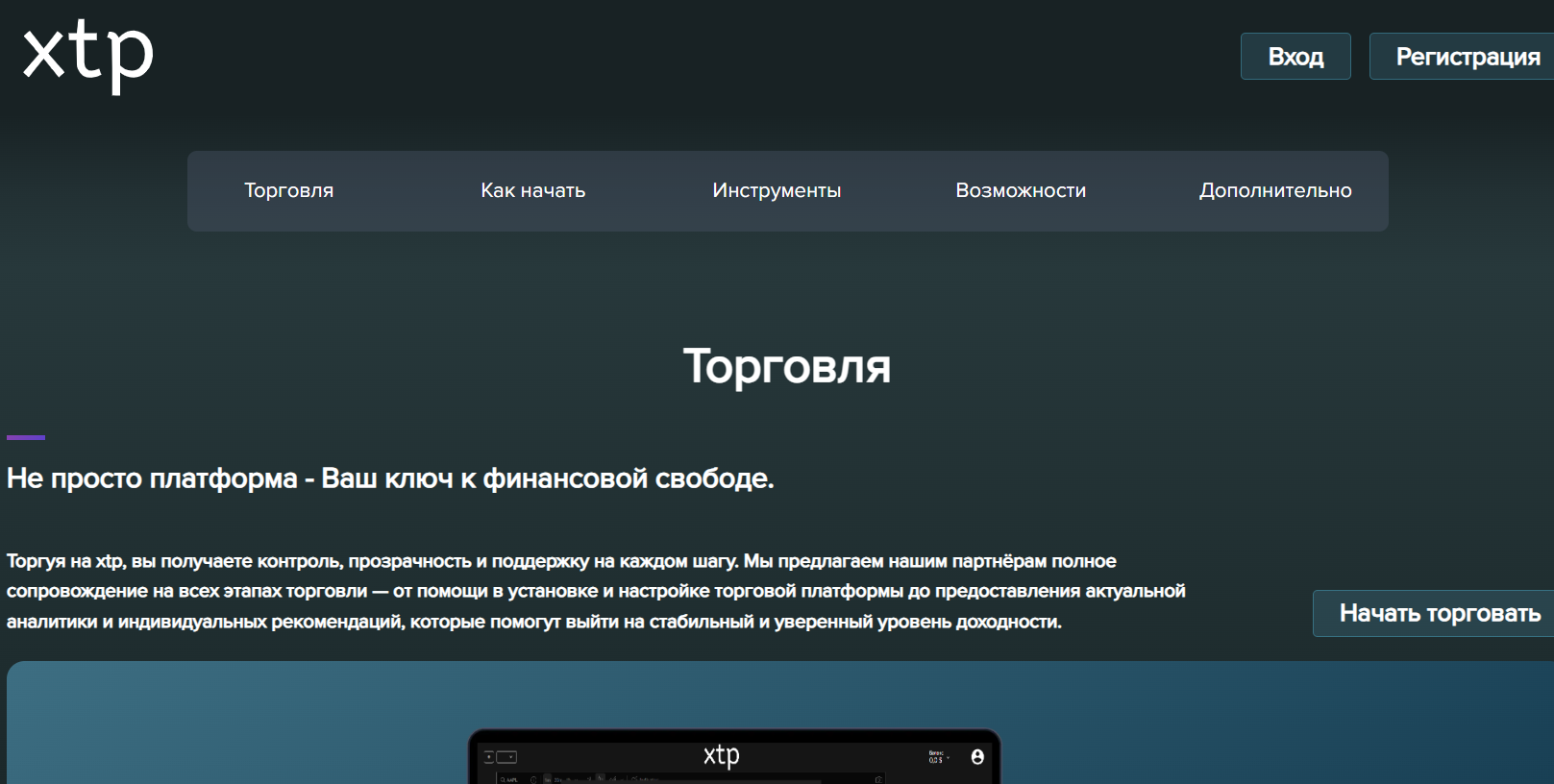Open the Возможности navigation item
1554x784 pixels.
[1021, 190]
